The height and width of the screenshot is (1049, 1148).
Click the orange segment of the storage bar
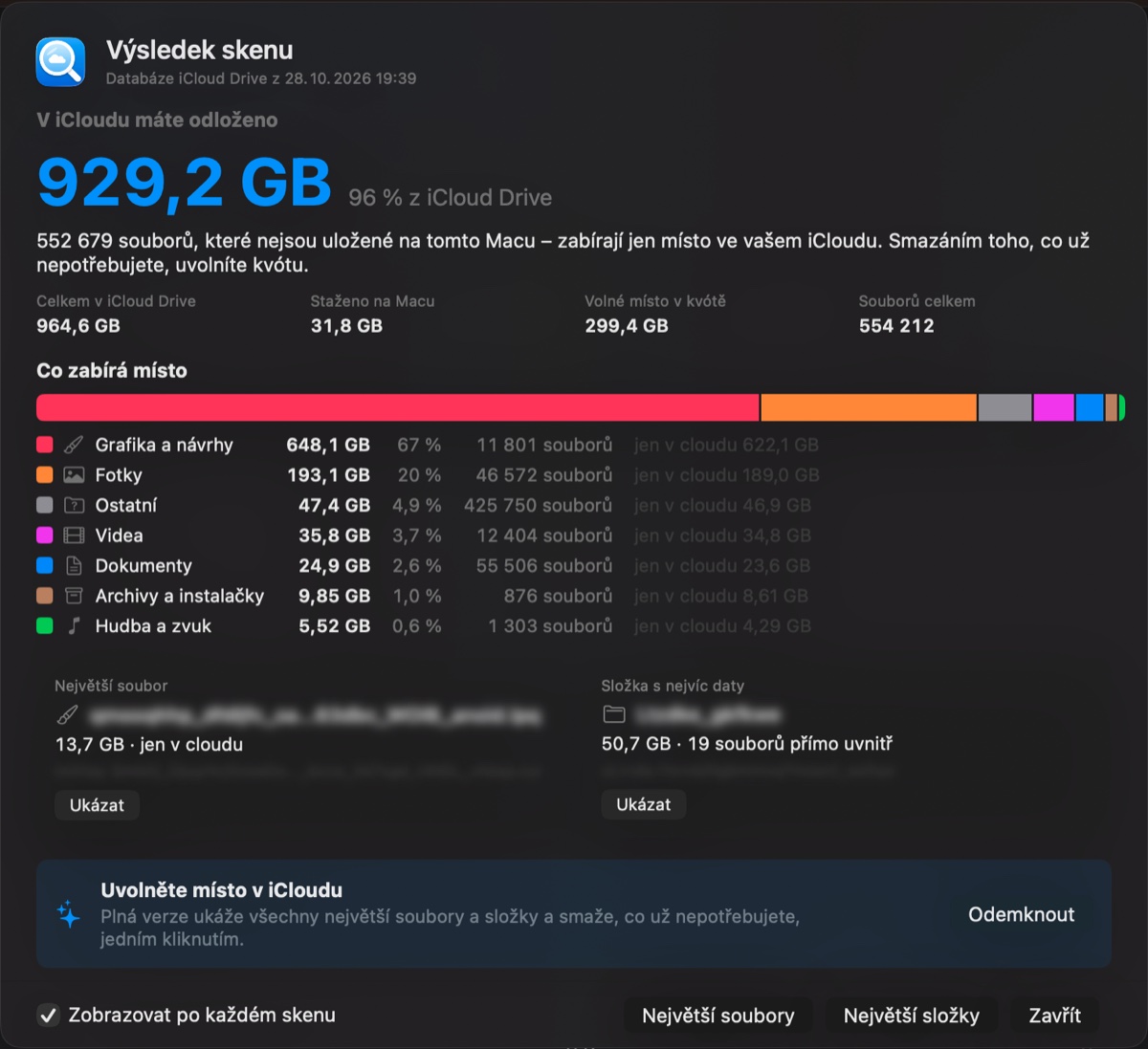click(869, 407)
